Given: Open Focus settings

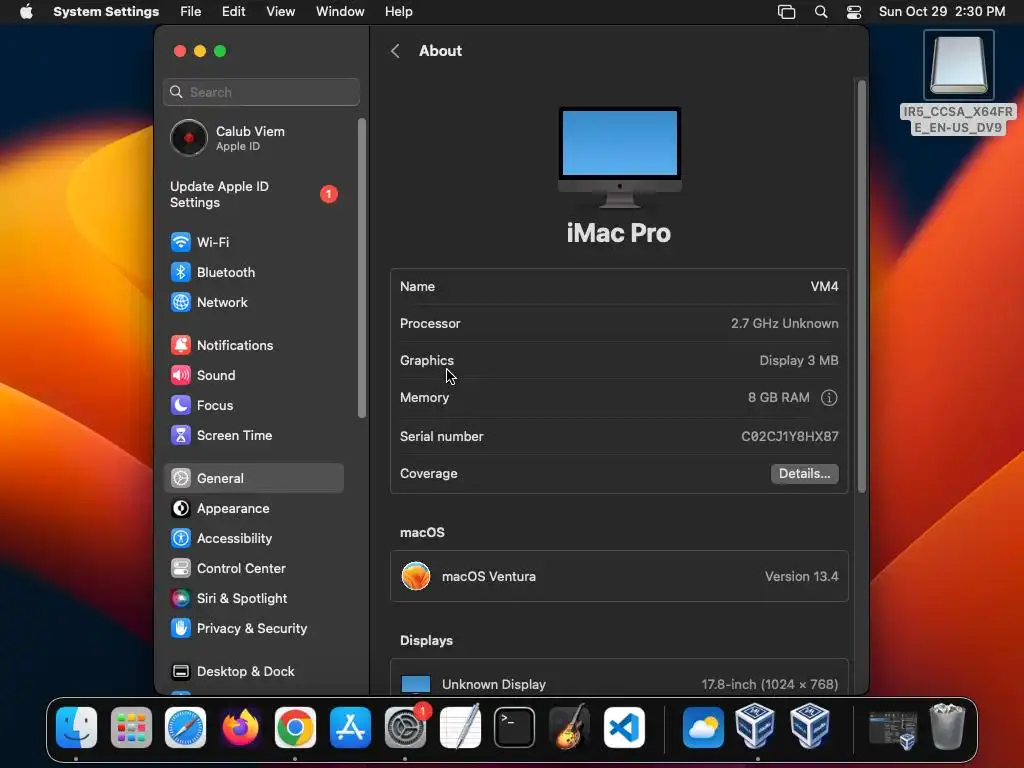Looking at the screenshot, I should [253, 406].
